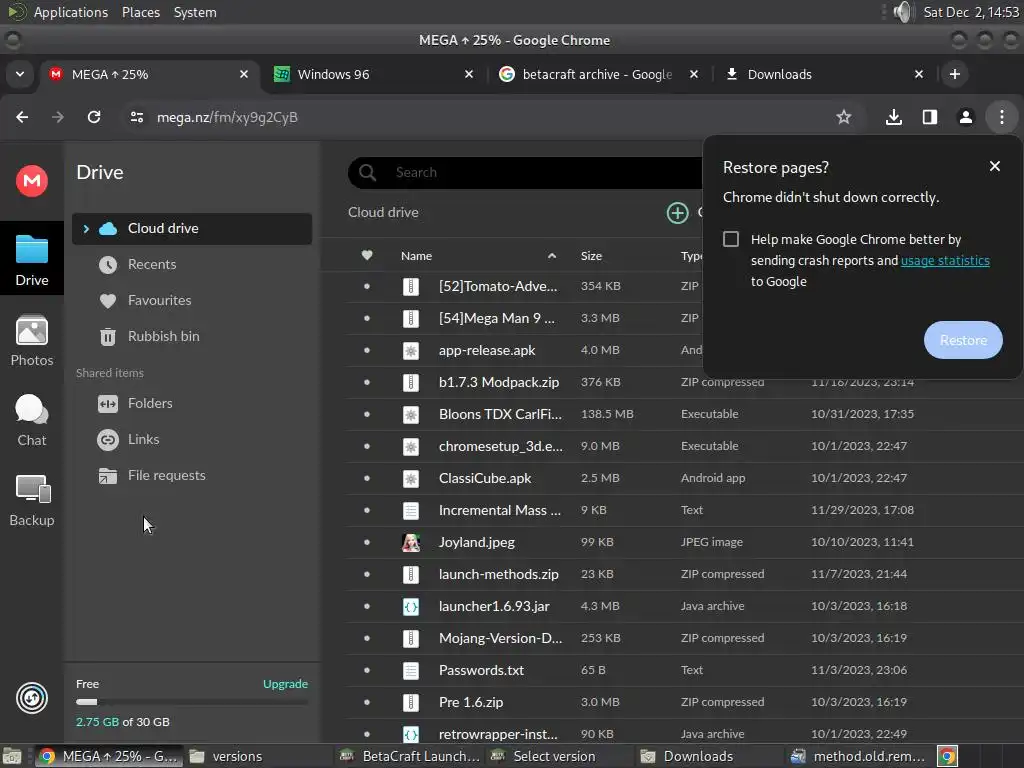The image size is (1024, 768).
Task: Close the Windows 96 tab
Action: click(x=468, y=74)
